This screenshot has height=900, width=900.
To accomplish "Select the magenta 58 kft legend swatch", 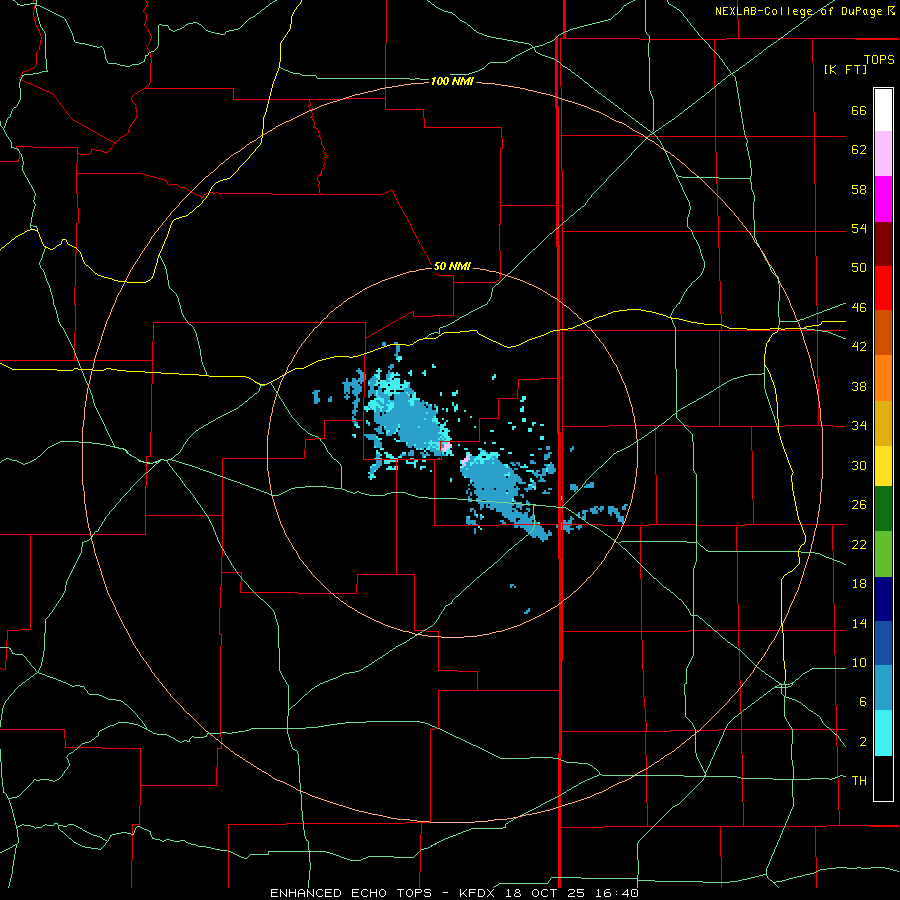I will pyautogui.click(x=883, y=199).
